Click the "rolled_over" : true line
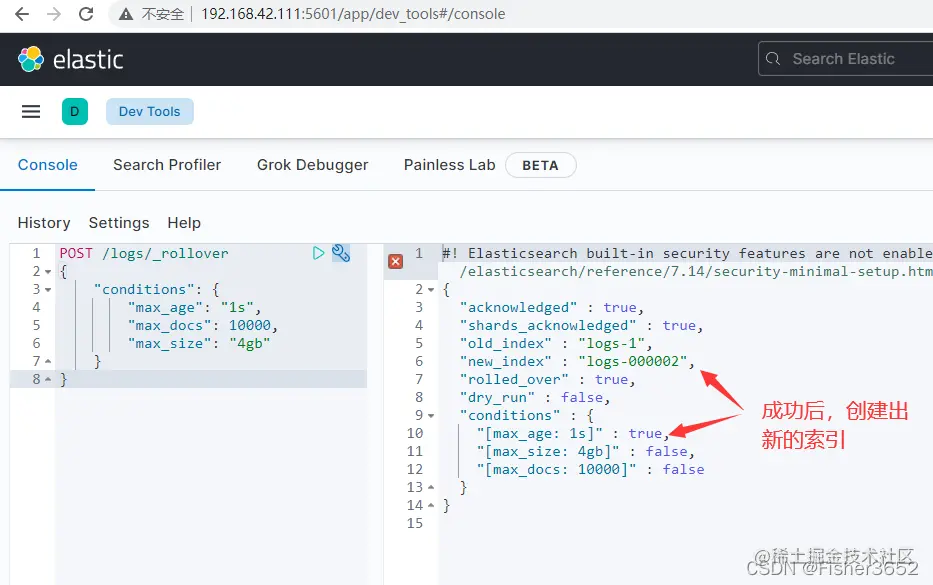Screen dimensions: 933x585 [547, 380]
